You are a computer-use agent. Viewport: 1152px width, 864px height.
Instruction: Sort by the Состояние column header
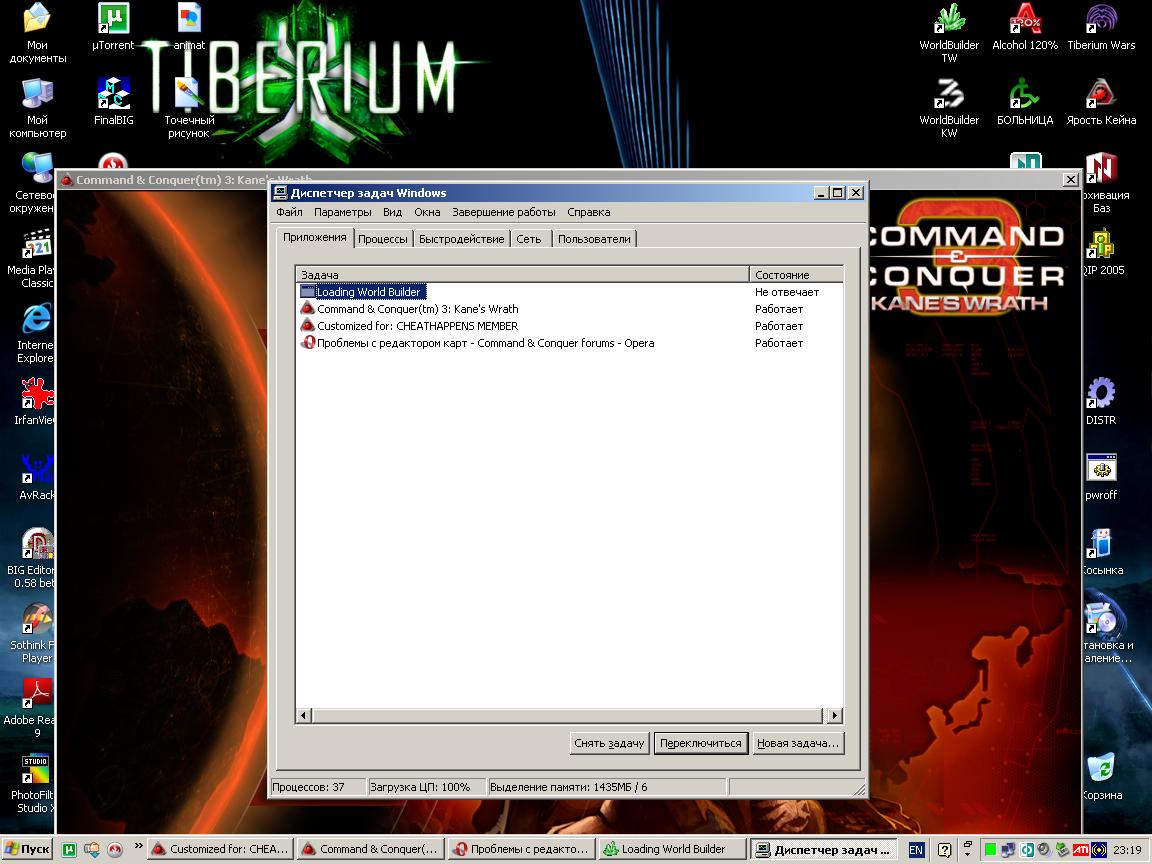tap(796, 275)
